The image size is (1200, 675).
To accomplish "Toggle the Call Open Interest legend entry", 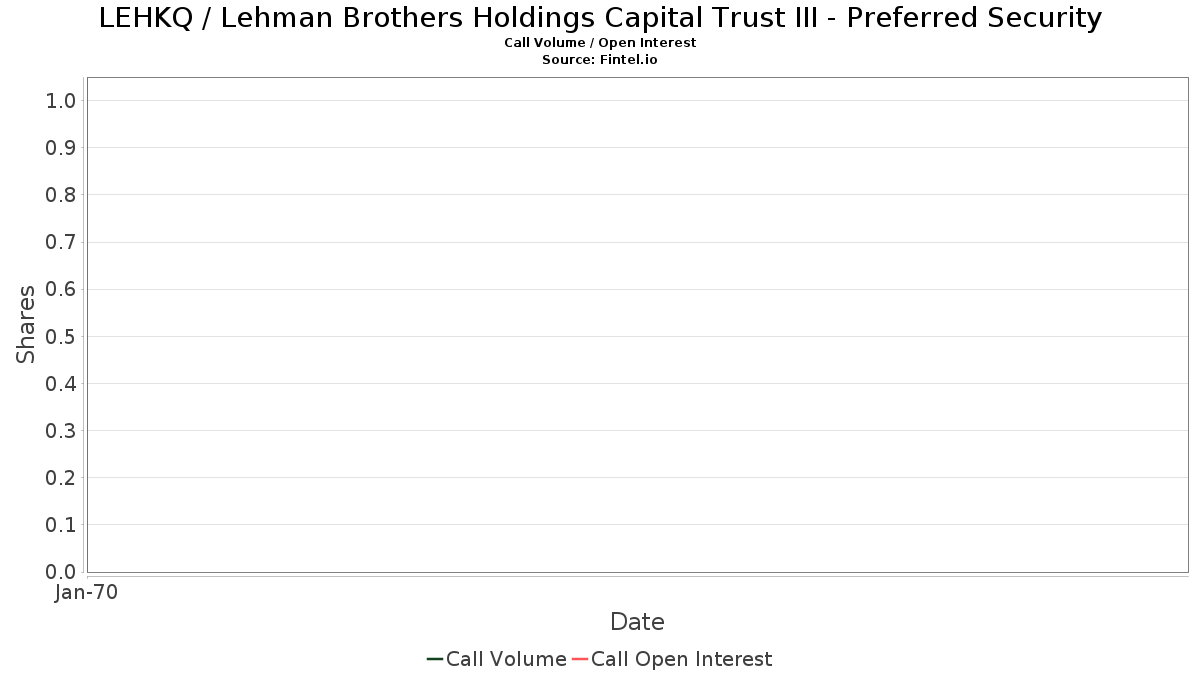I will click(x=681, y=659).
